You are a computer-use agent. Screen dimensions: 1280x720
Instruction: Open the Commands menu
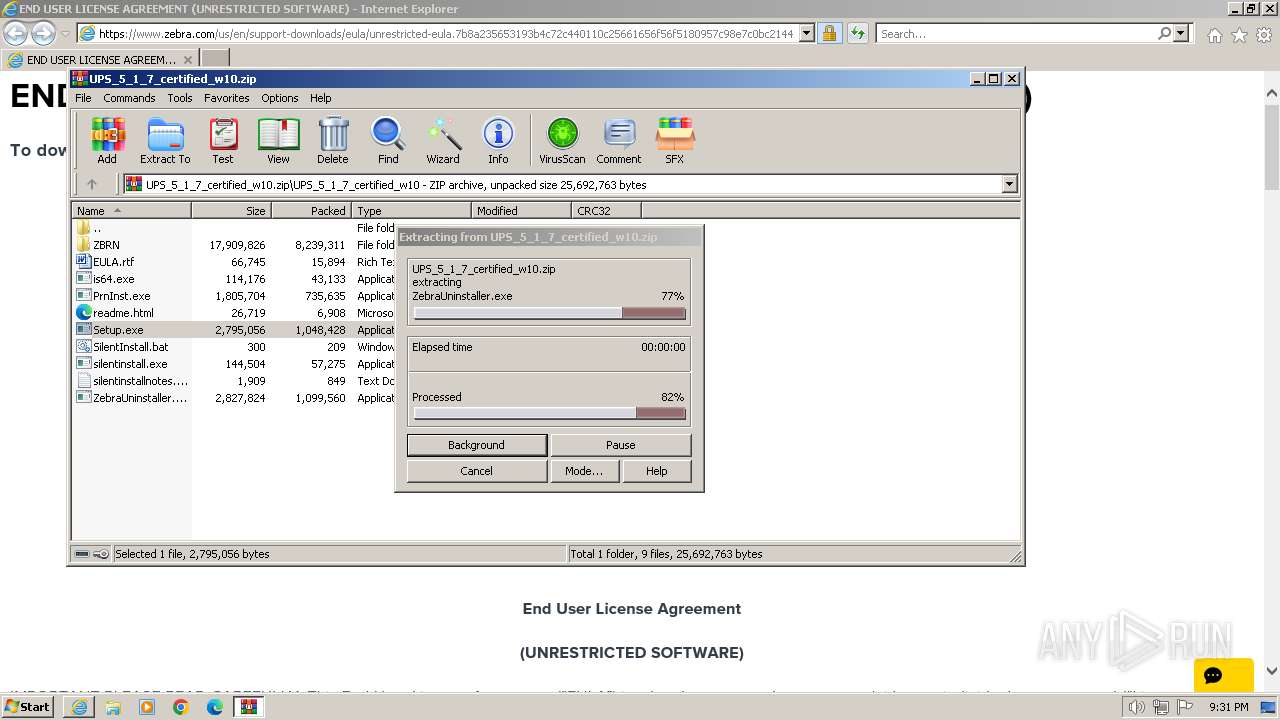pos(129,98)
